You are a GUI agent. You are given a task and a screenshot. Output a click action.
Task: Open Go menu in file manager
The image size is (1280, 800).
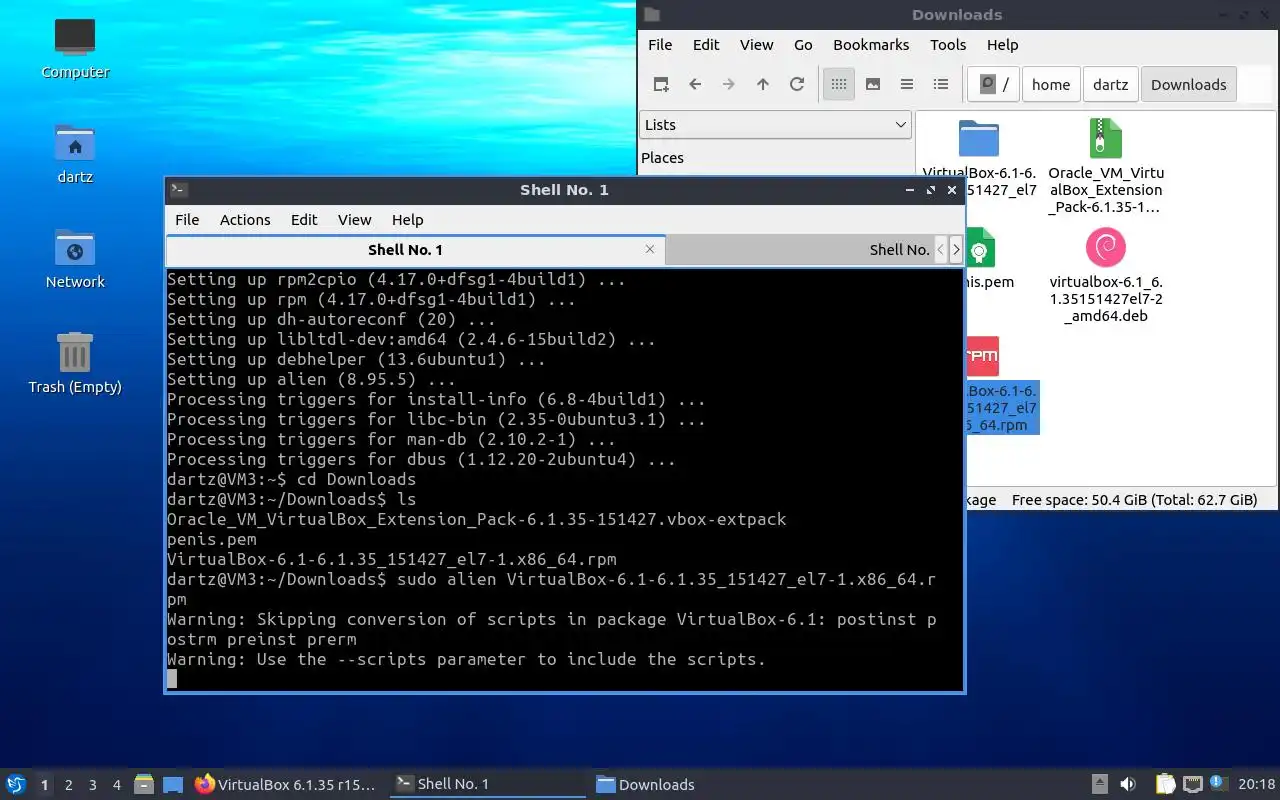click(x=803, y=45)
